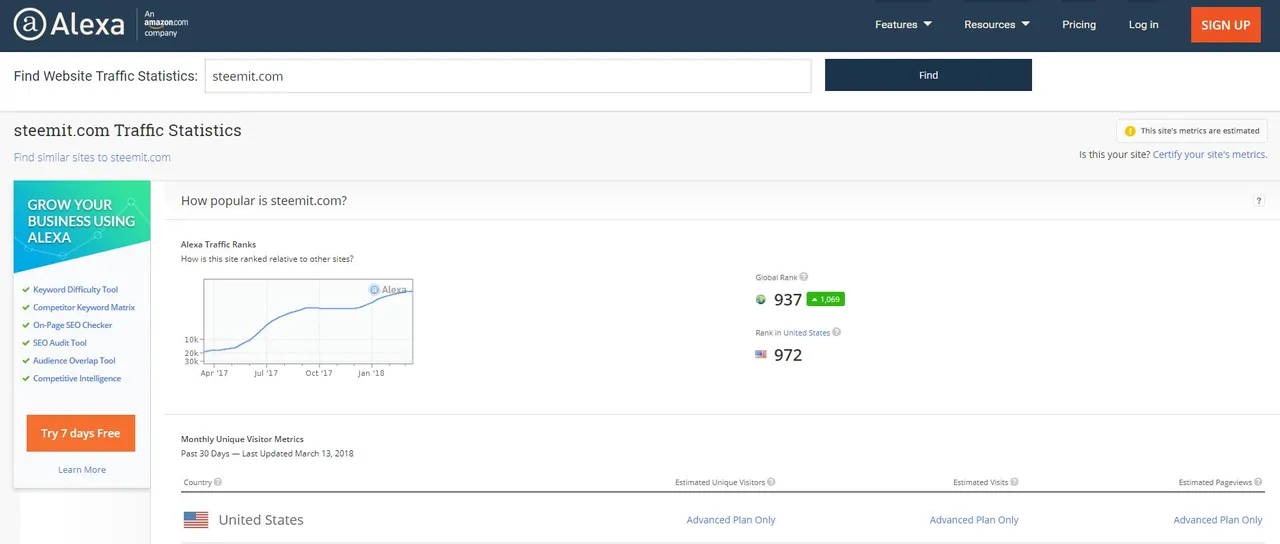Click Competitive Intelligence in sidebar

click(77, 379)
